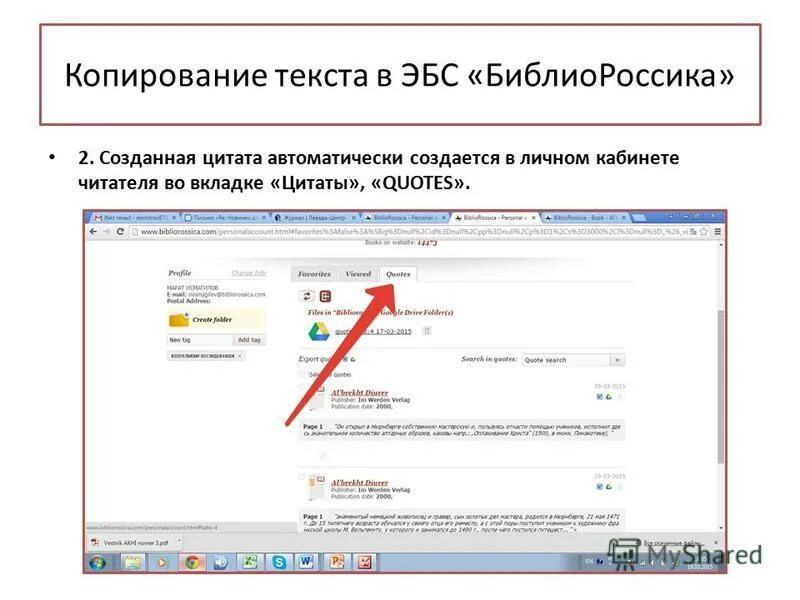This screenshot has width=800, height=600.
Task: Open the Vestnik AKHI download item menu arrow
Action: point(179,542)
